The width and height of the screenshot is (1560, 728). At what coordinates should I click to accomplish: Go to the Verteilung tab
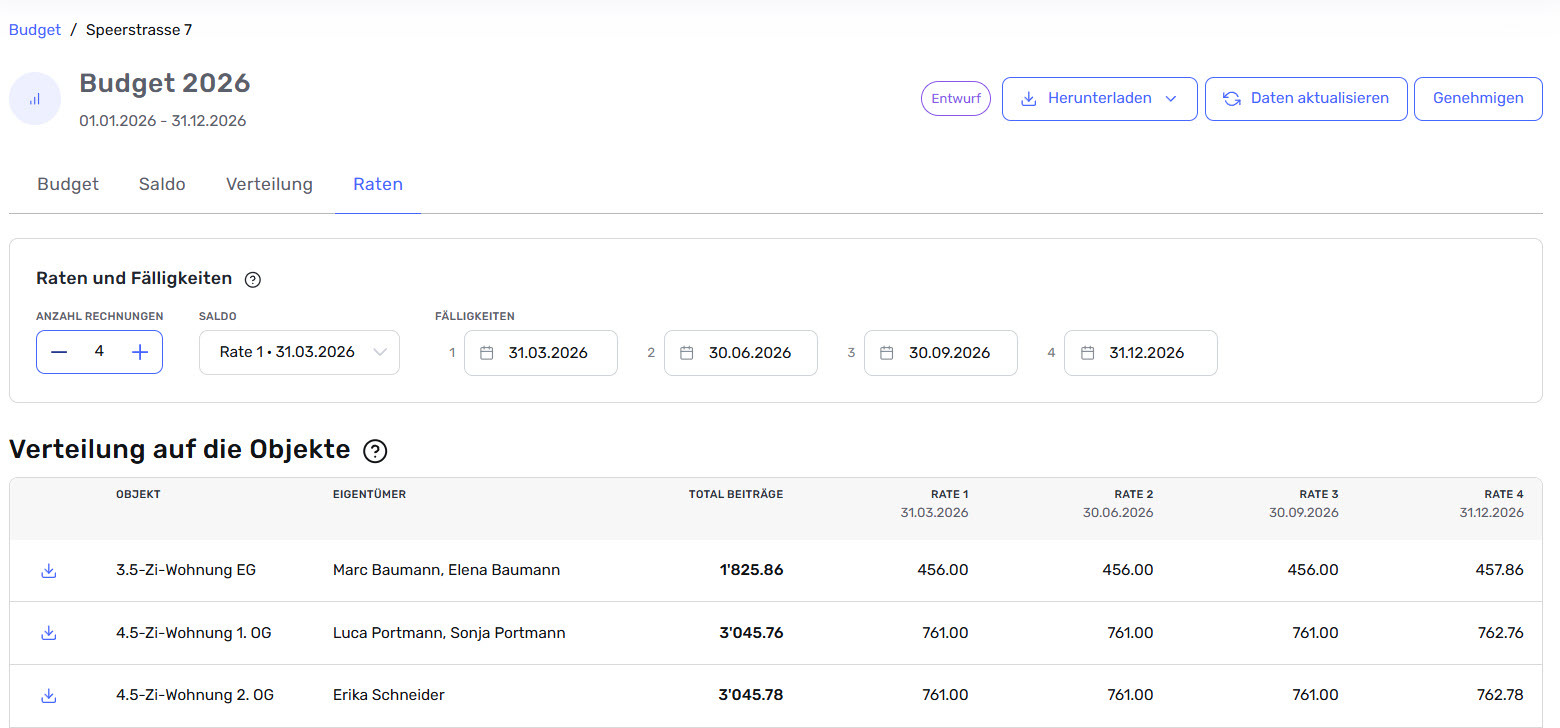click(x=269, y=184)
